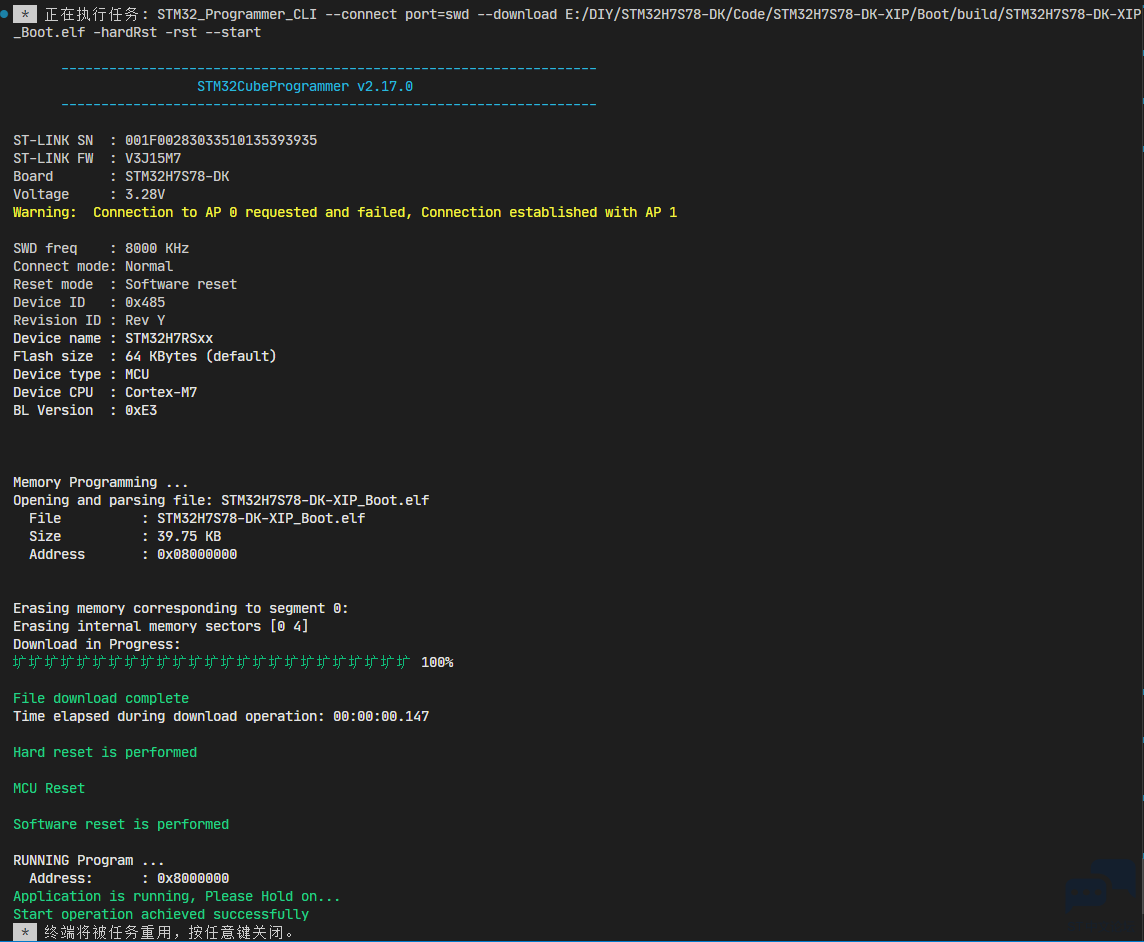
Task: Click the Opening and parsing file line
Action: coord(221,501)
